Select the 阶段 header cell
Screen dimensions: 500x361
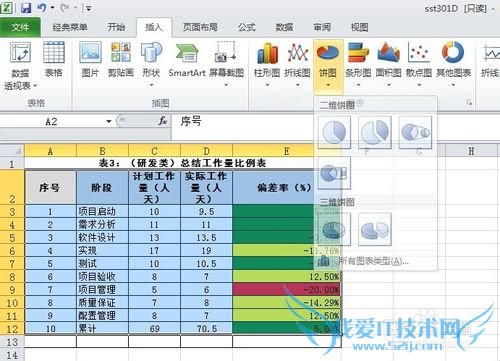tap(102, 188)
